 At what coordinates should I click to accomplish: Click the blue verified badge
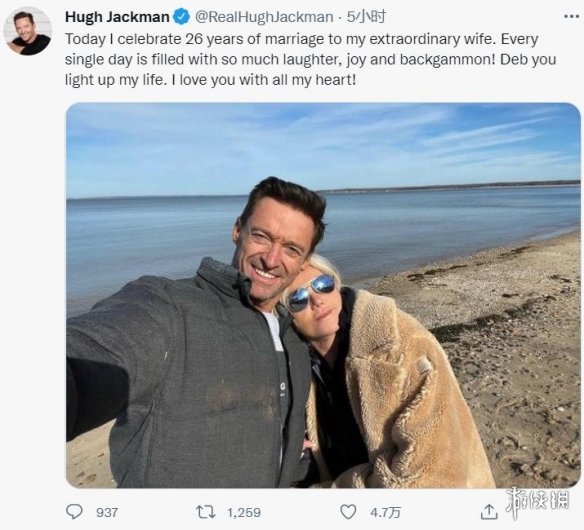[181, 17]
